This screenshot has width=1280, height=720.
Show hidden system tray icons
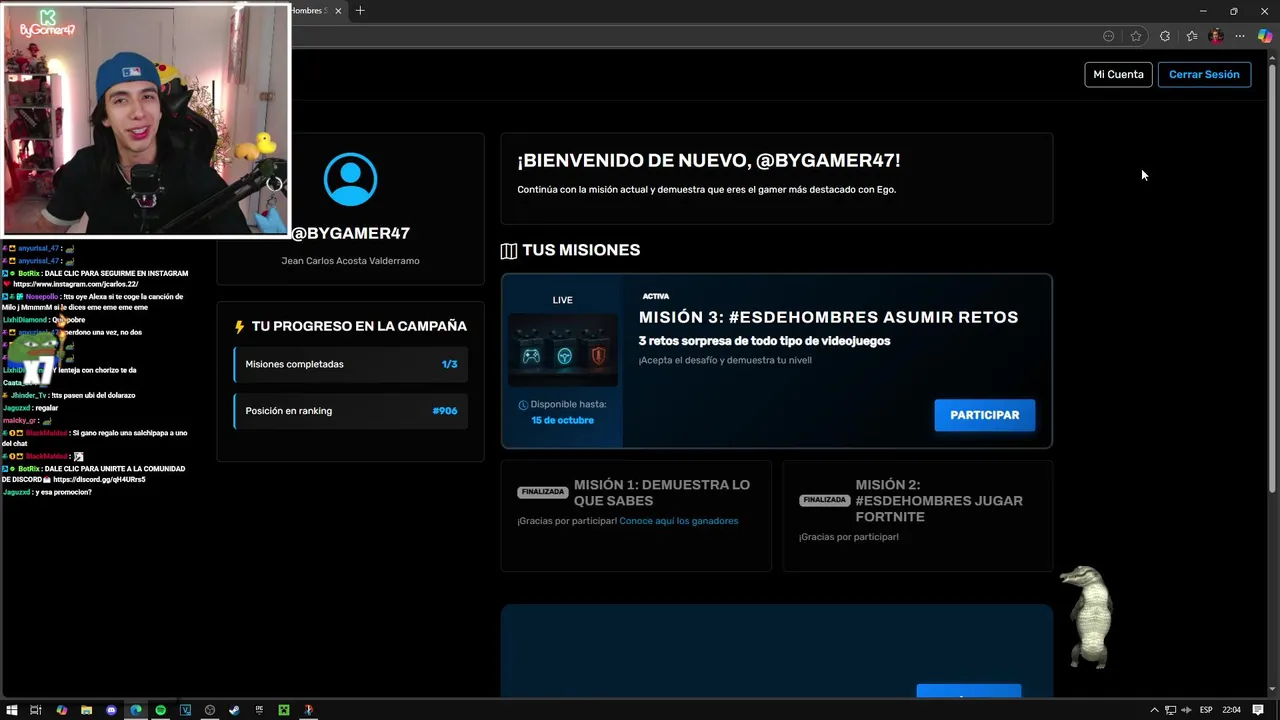pyautogui.click(x=1154, y=710)
